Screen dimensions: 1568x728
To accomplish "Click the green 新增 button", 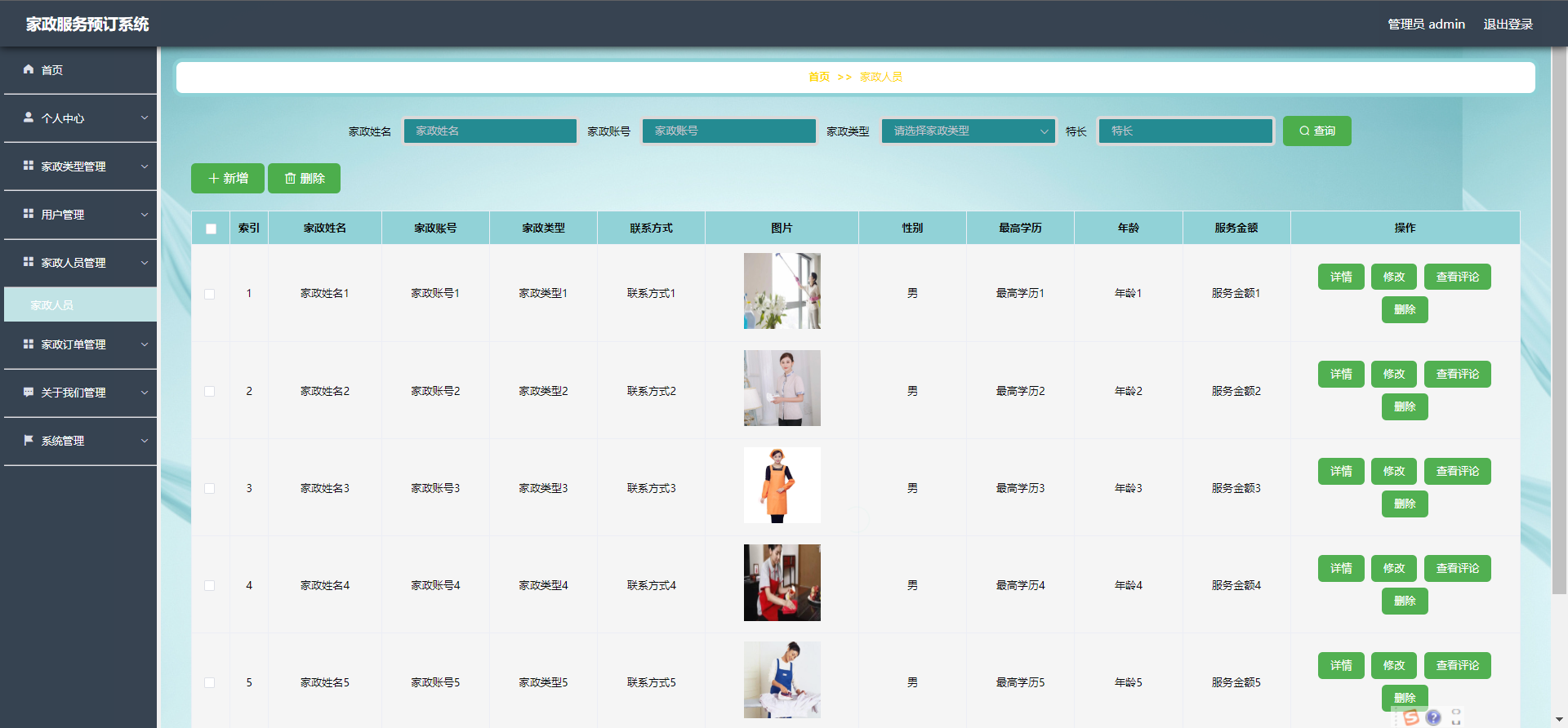I will [x=228, y=179].
